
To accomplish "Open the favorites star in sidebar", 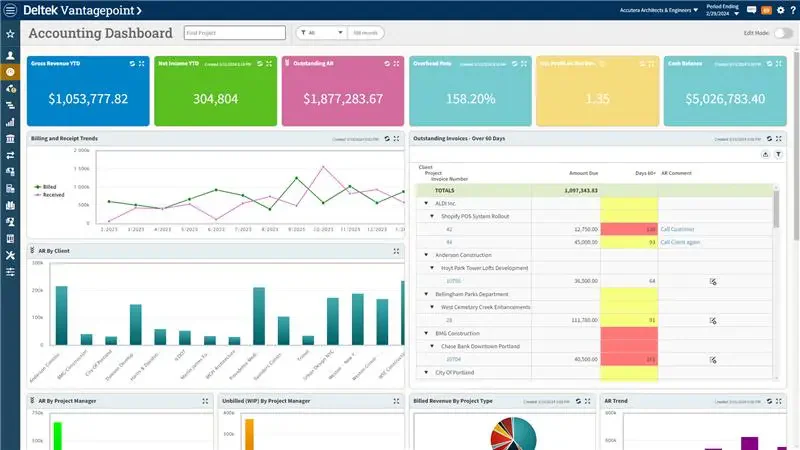I will (10, 34).
